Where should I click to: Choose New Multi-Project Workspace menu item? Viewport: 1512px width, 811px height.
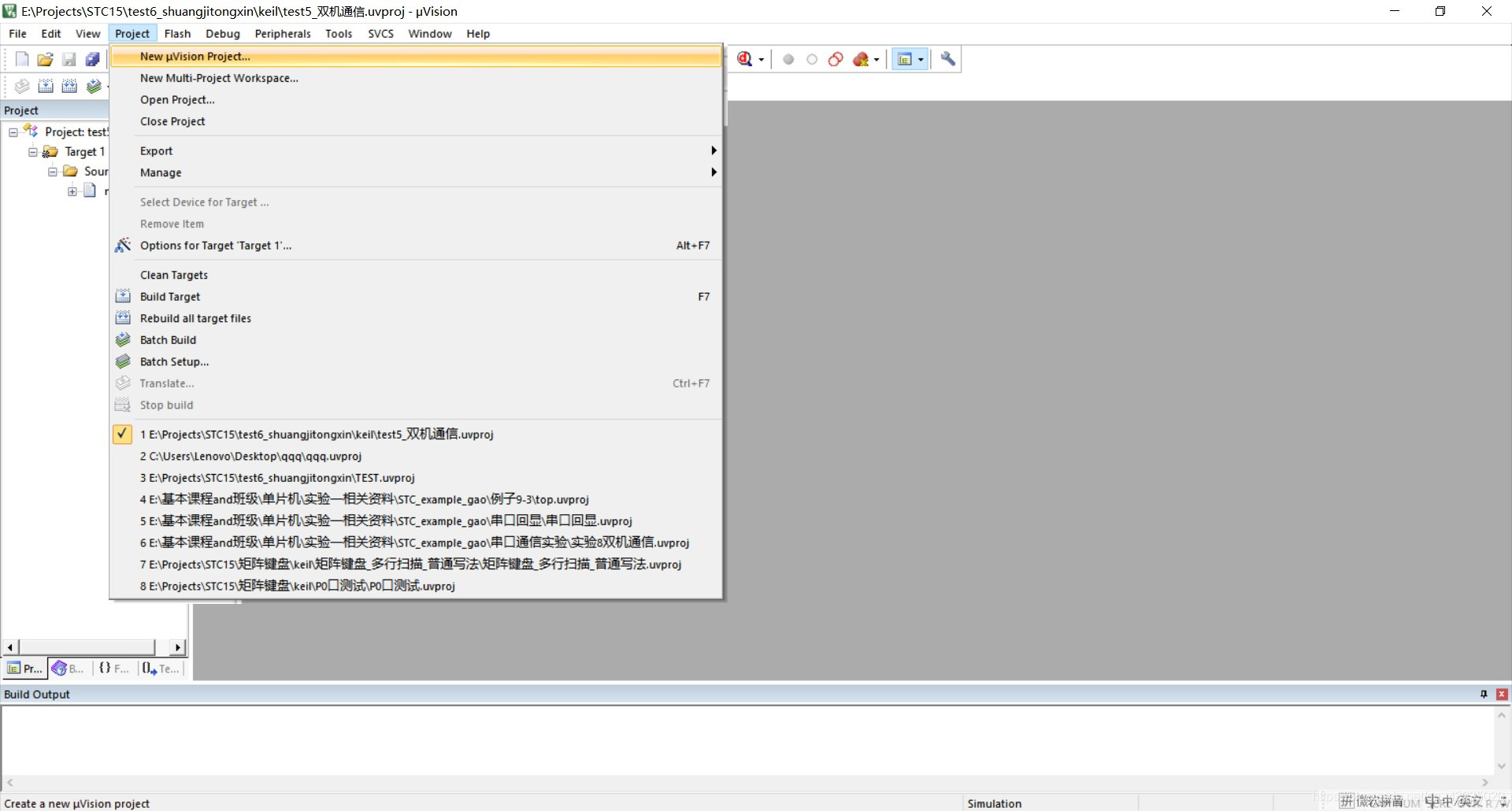pos(416,78)
